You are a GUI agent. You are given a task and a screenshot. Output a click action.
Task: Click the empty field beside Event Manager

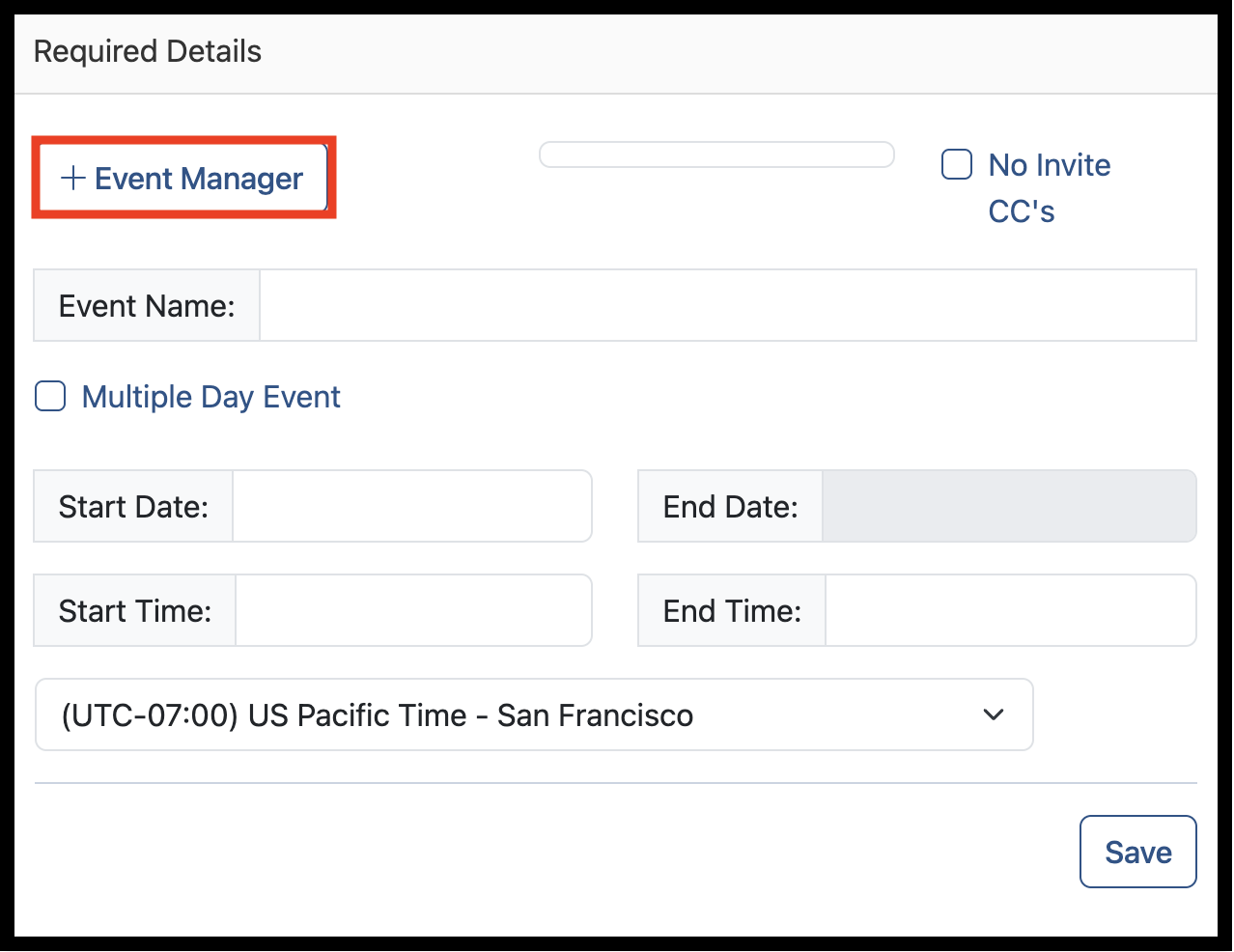716,154
